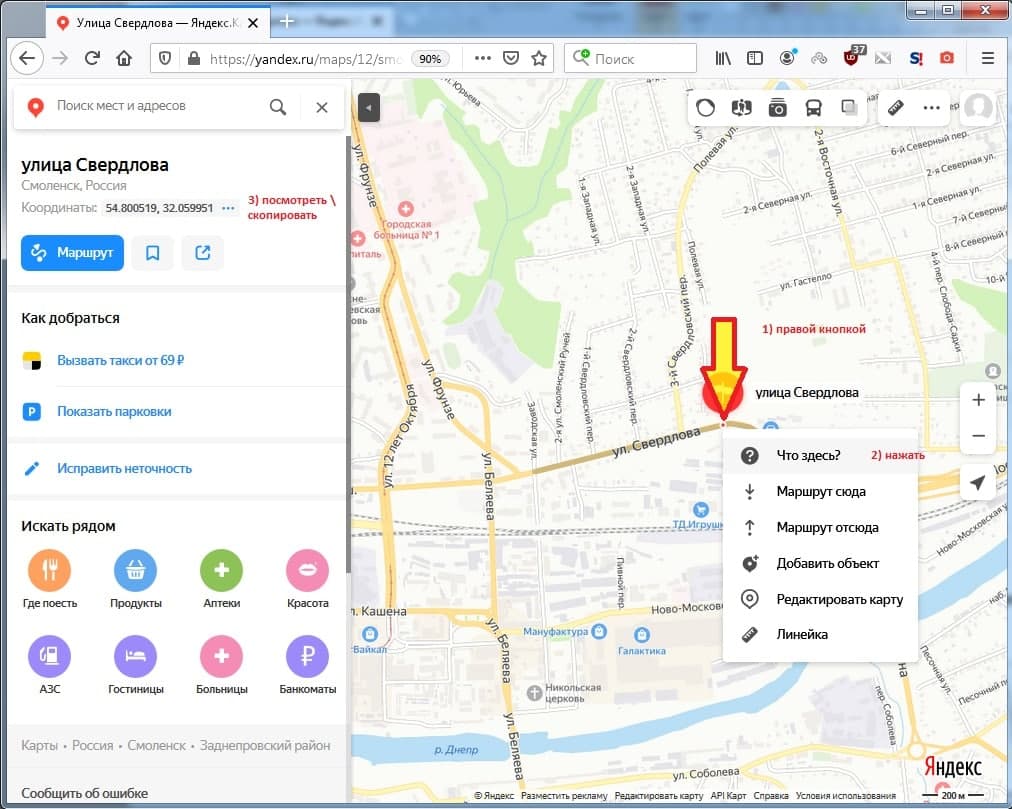Choose Редактировать карту in context menu
Viewport: 1012px width, 809px height.
tap(820, 599)
